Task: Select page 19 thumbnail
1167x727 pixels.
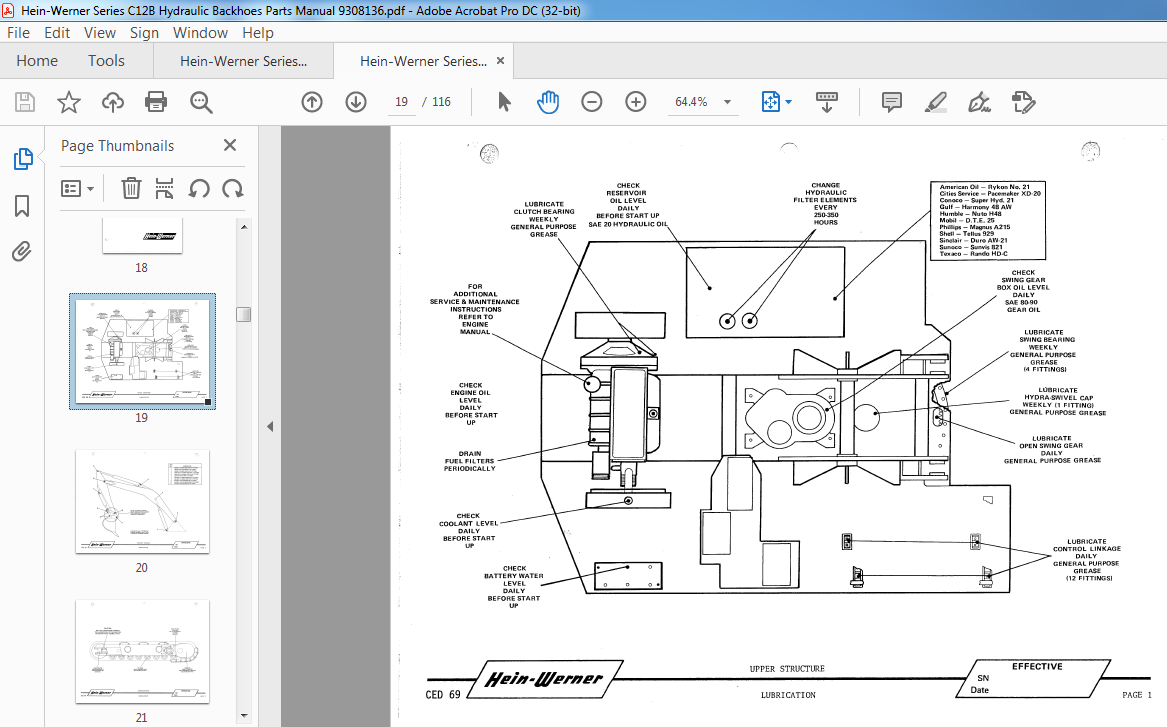Action: click(x=142, y=351)
